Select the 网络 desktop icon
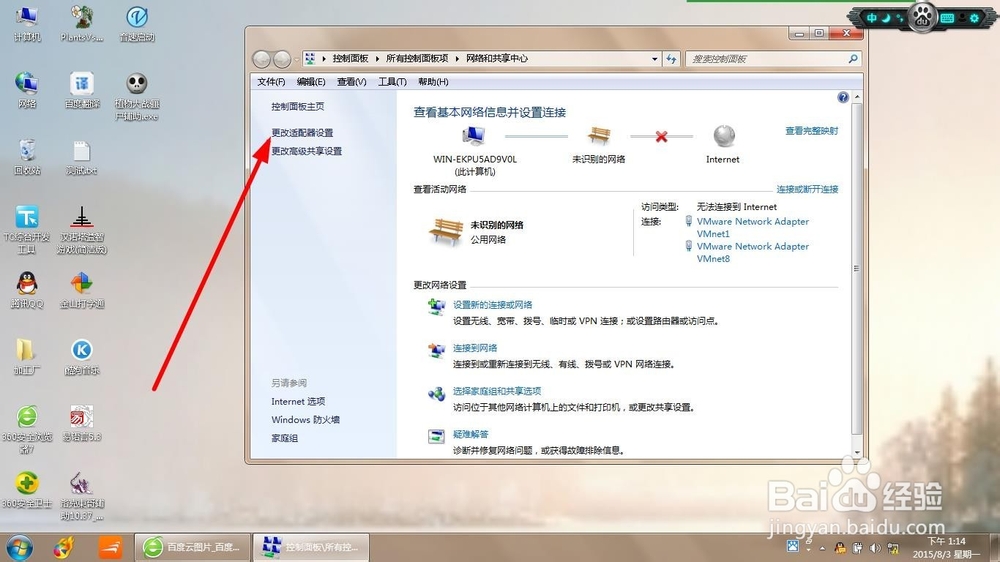 27,89
